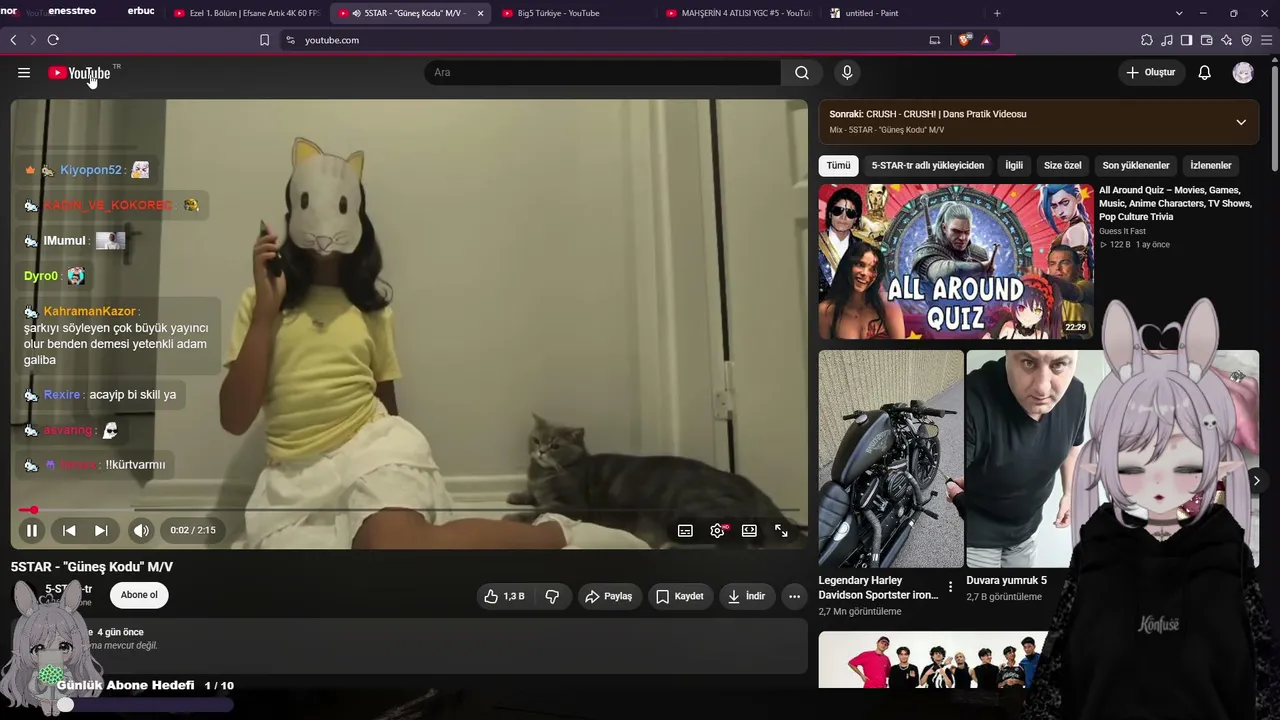Open the YouTube guide hamburger menu

tap(24, 73)
